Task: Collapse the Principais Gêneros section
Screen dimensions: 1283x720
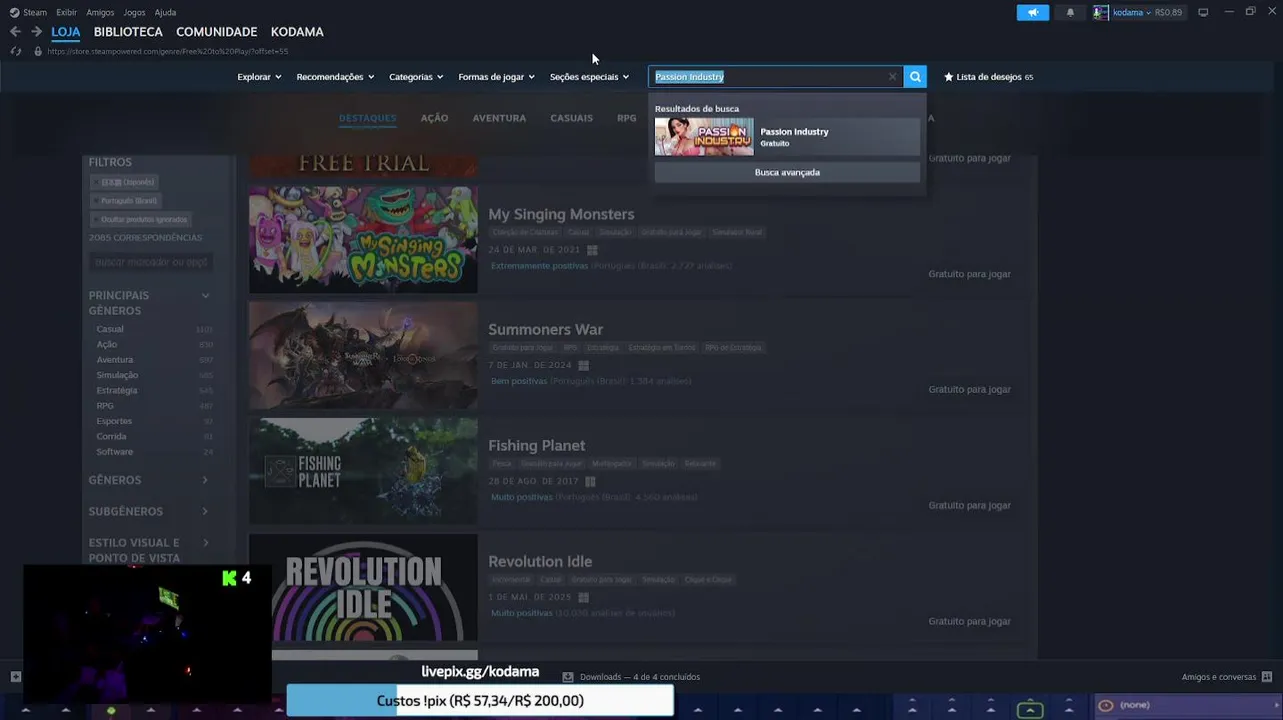Action: (x=205, y=295)
